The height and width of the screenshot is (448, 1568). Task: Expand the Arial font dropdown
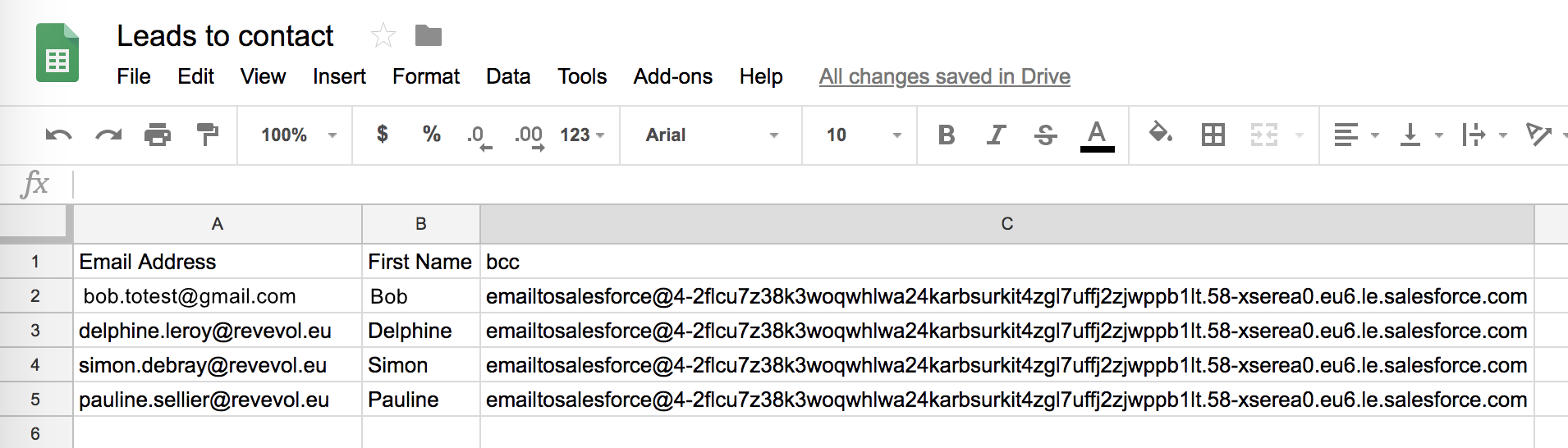pos(711,135)
